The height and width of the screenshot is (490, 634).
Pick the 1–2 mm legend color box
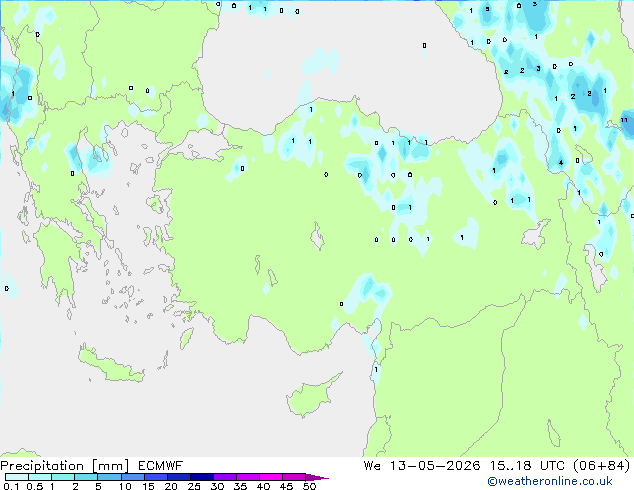[x=63, y=477]
